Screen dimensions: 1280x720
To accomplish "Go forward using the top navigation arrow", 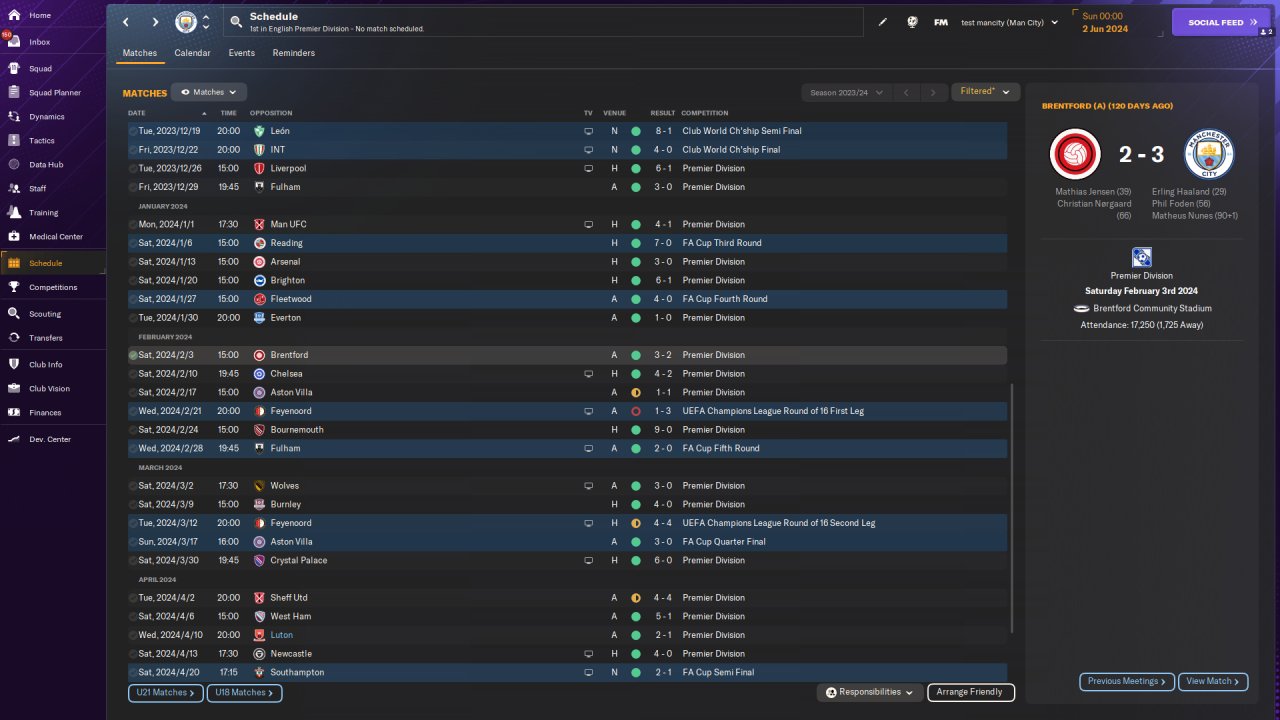I will coord(155,22).
